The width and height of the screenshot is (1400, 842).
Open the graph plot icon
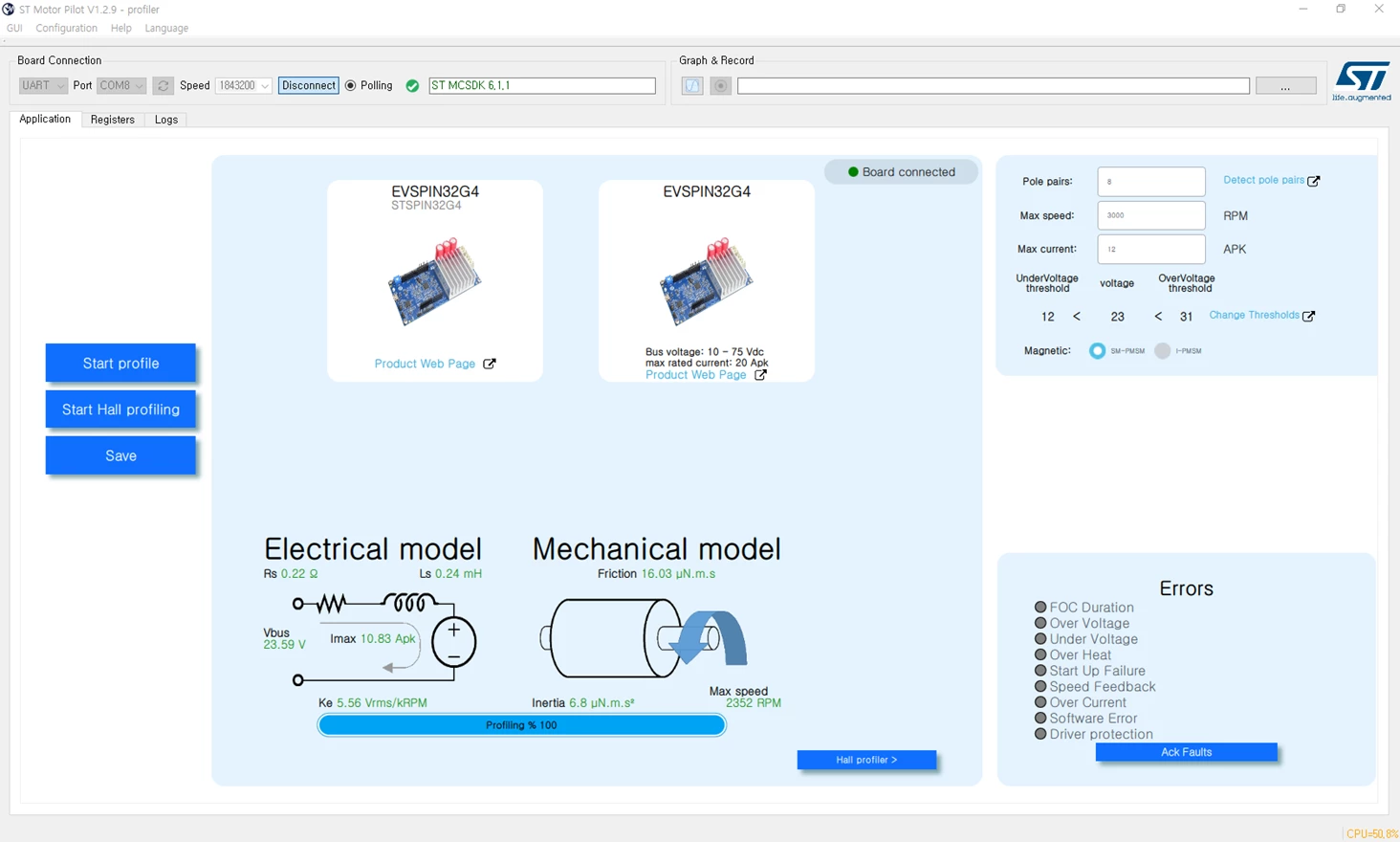(692, 86)
